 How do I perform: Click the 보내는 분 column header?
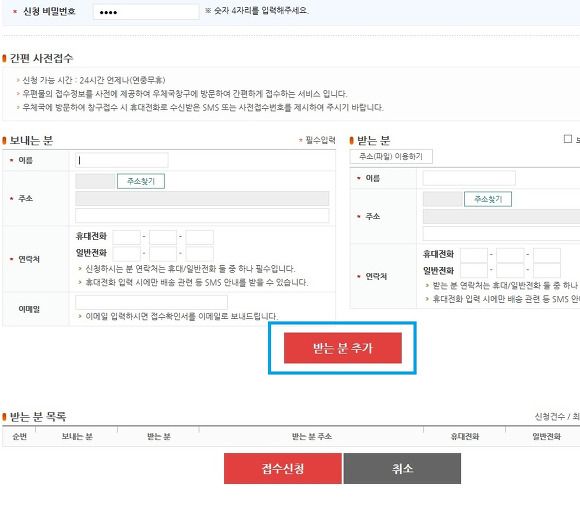[x=77, y=437]
